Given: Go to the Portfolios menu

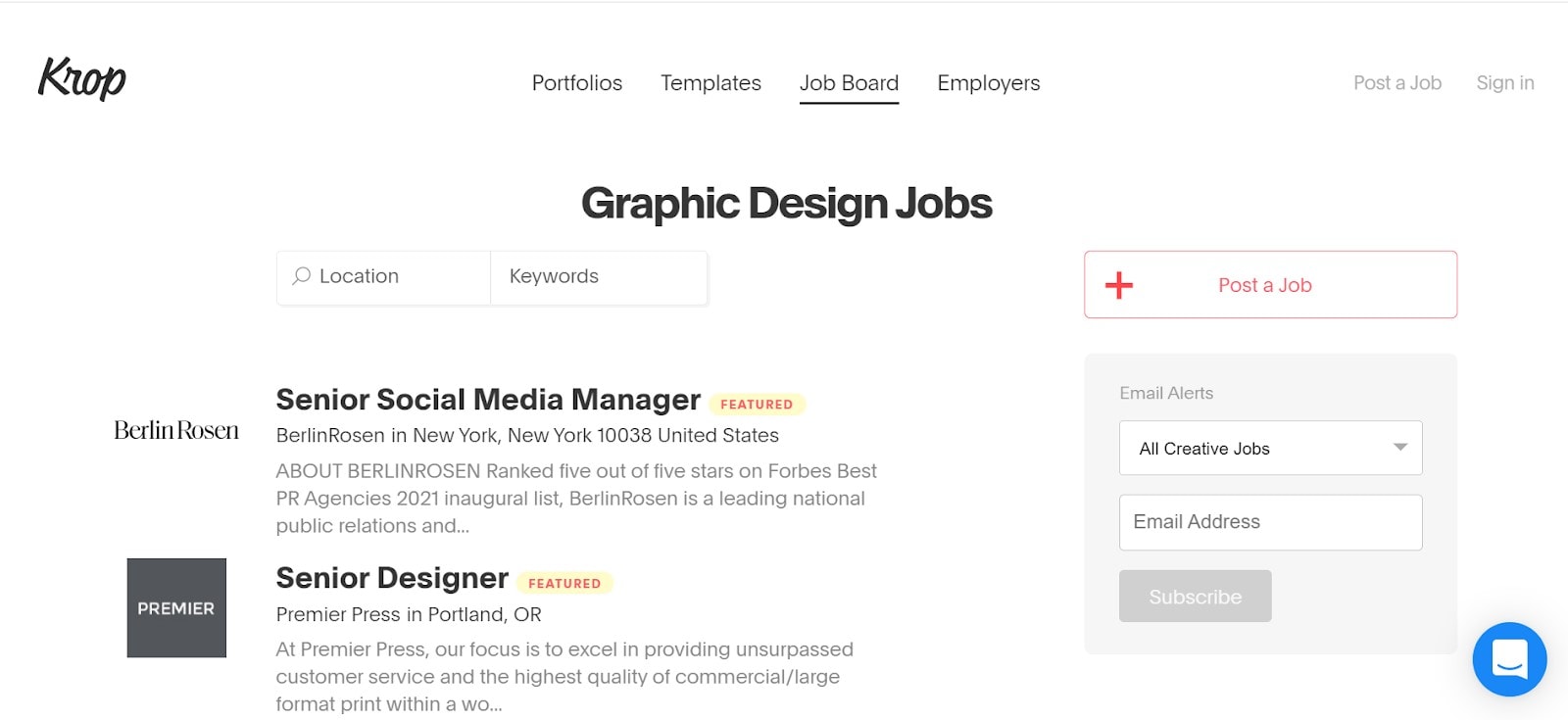Looking at the screenshot, I should click(x=577, y=83).
